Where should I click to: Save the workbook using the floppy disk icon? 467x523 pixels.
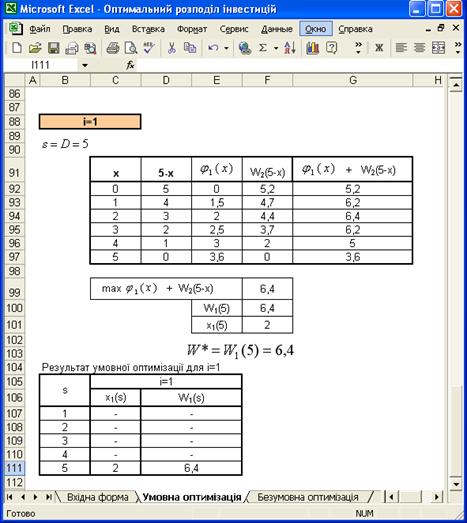coord(53,48)
